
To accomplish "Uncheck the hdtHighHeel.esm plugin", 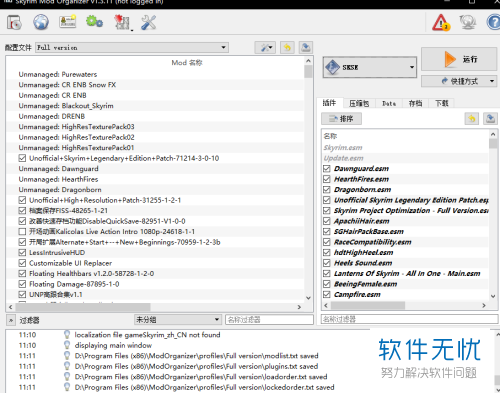I will [x=327, y=252].
